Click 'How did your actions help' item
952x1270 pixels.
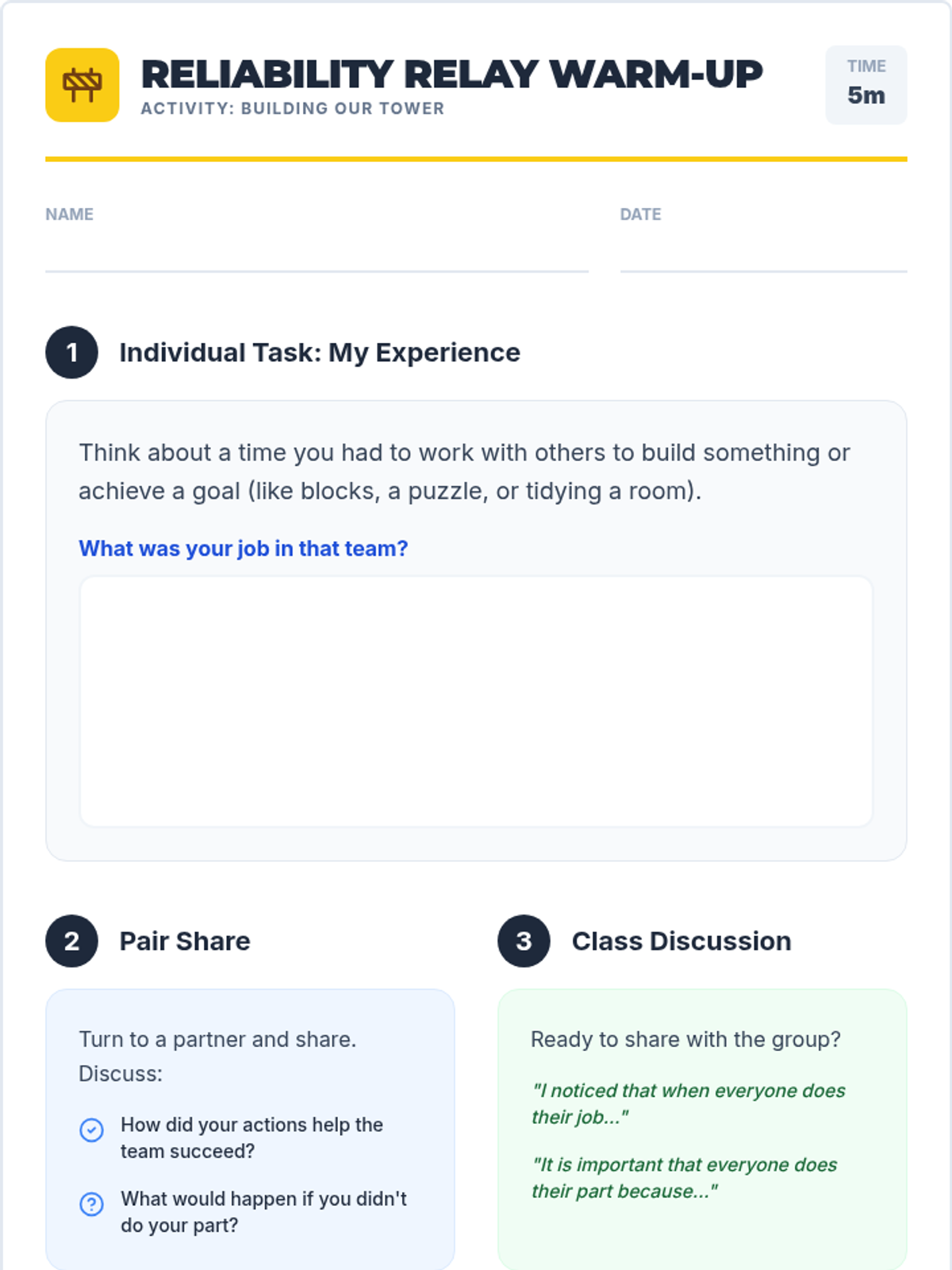(x=252, y=1137)
